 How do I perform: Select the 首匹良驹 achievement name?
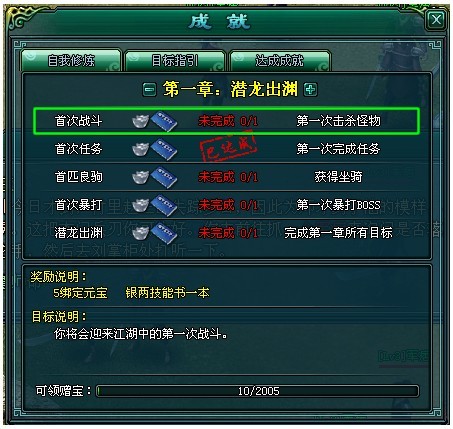(78, 177)
